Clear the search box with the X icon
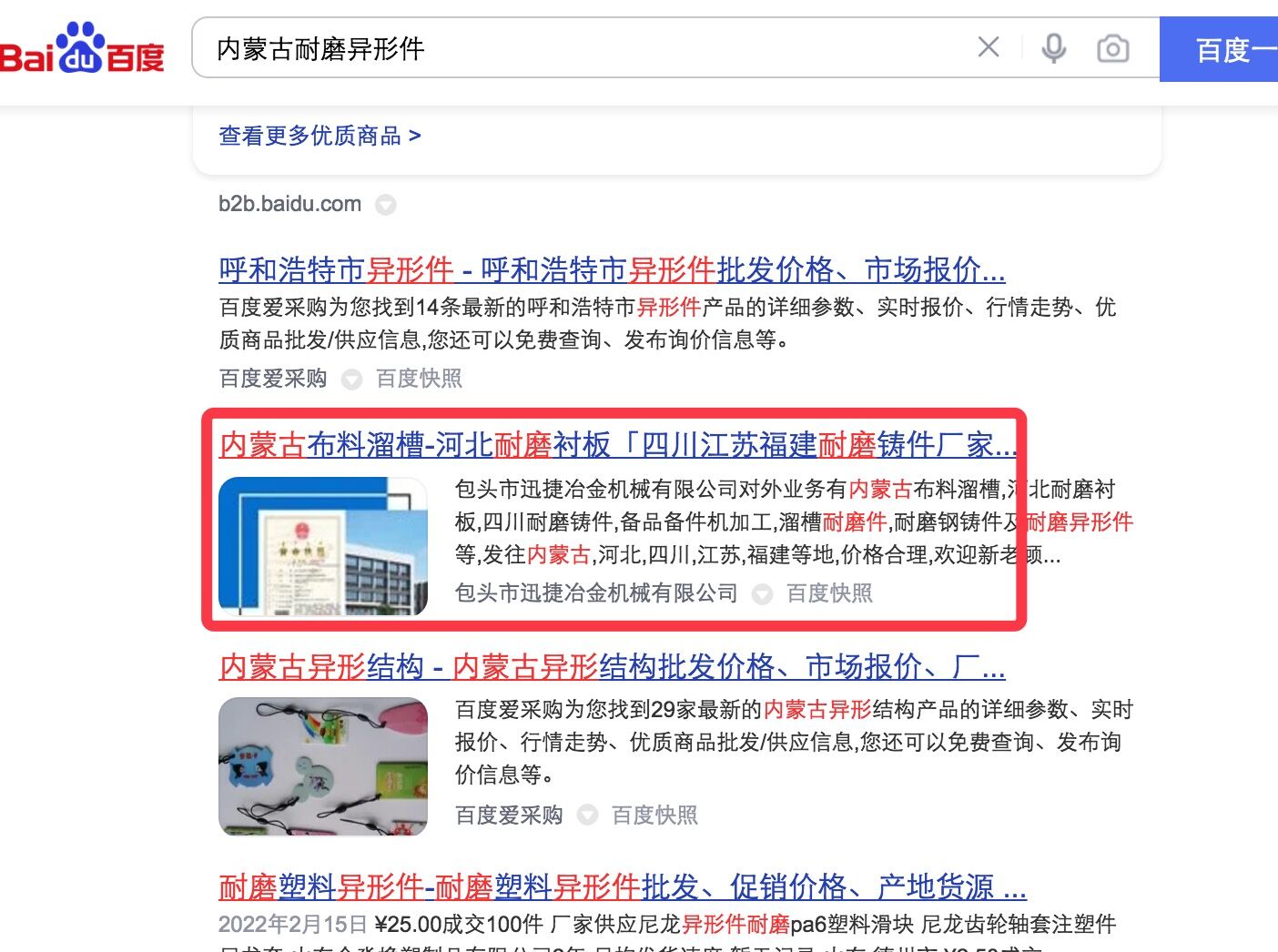 pyautogui.click(x=988, y=47)
